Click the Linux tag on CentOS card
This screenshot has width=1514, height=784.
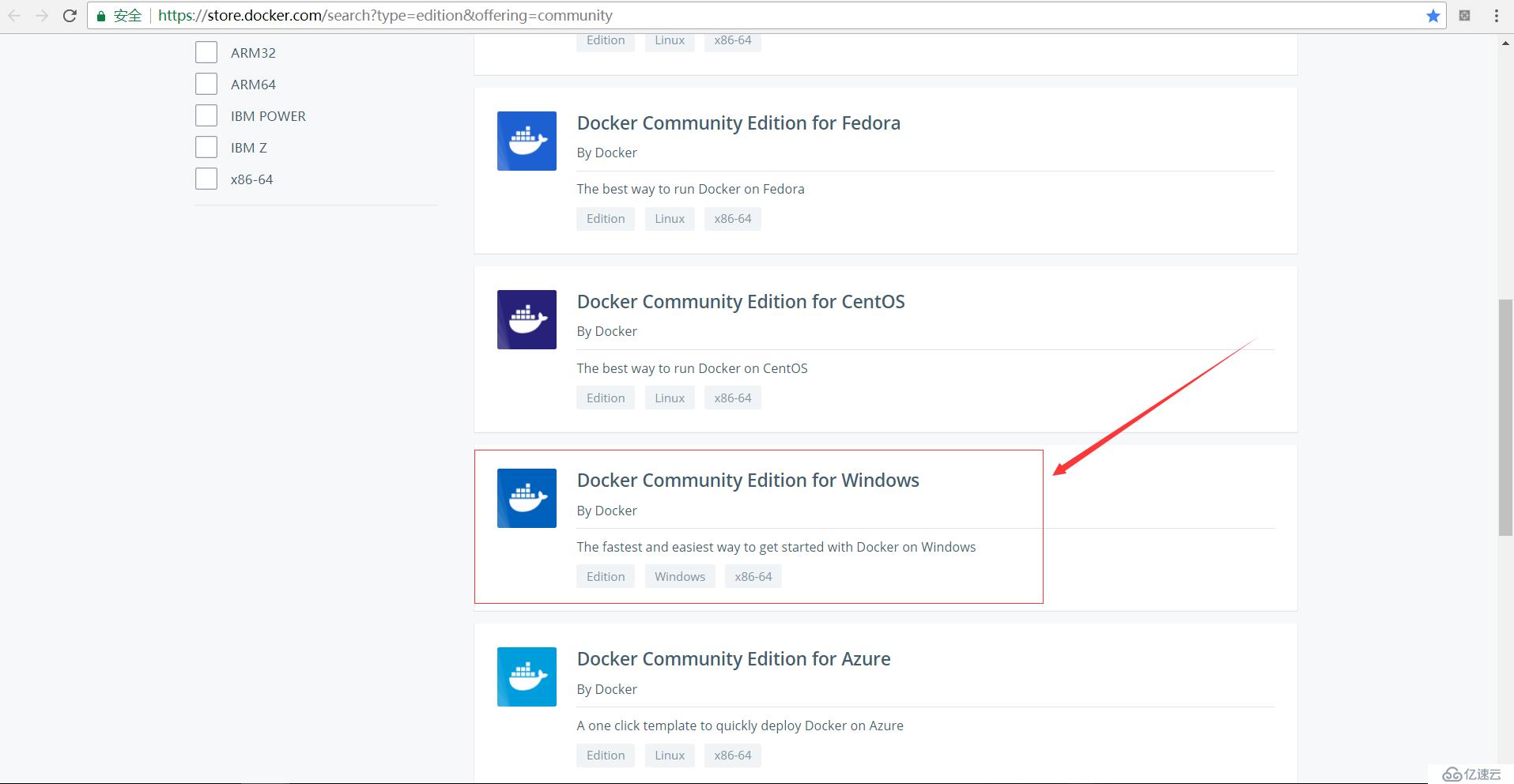(670, 398)
